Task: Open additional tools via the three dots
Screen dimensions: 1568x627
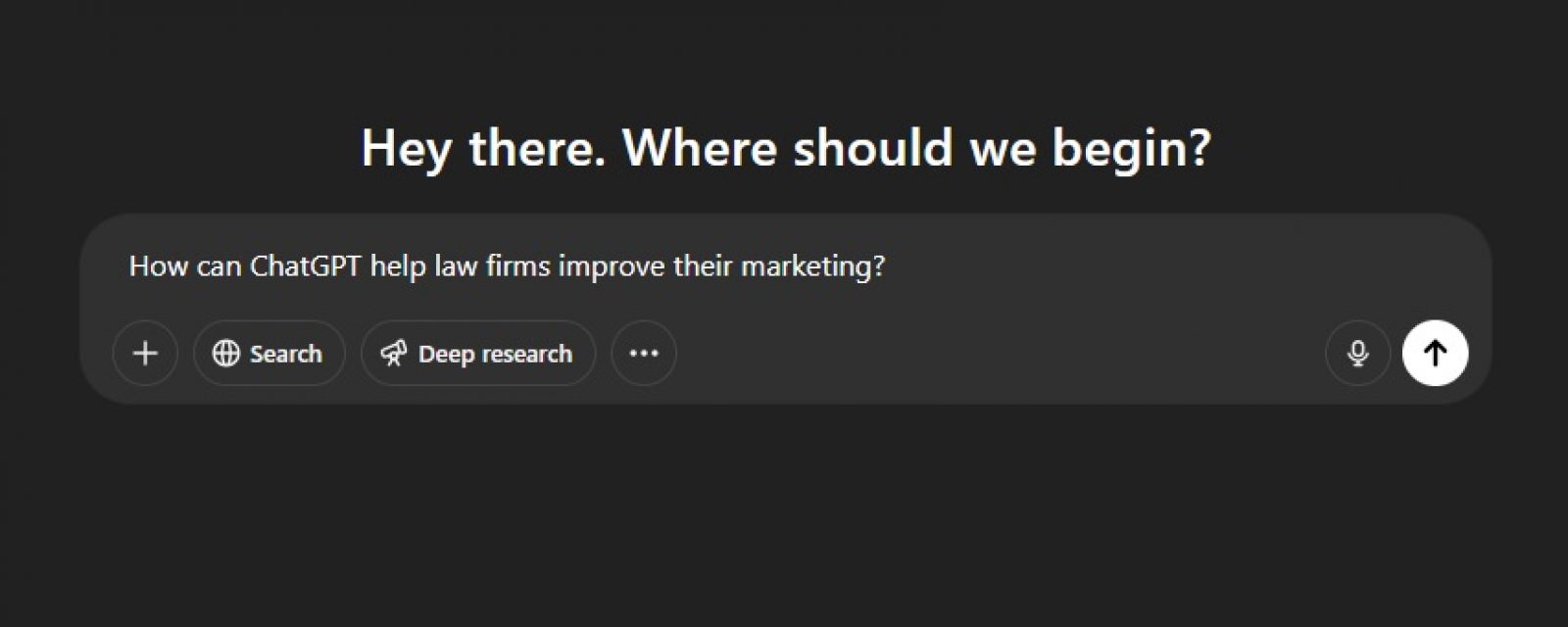Action: [643, 354]
